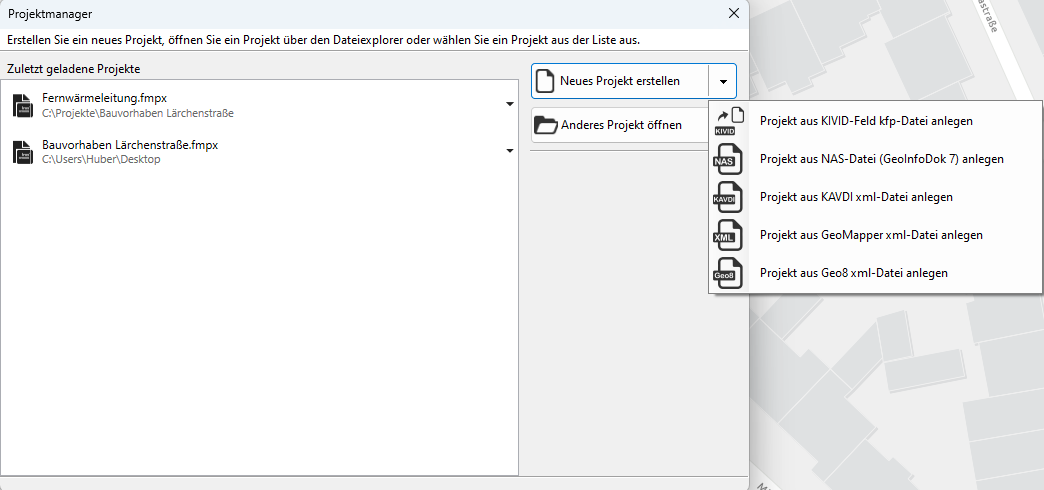This screenshot has width=1044, height=490.
Task: Close the Projektmanager dialog
Action: point(734,14)
